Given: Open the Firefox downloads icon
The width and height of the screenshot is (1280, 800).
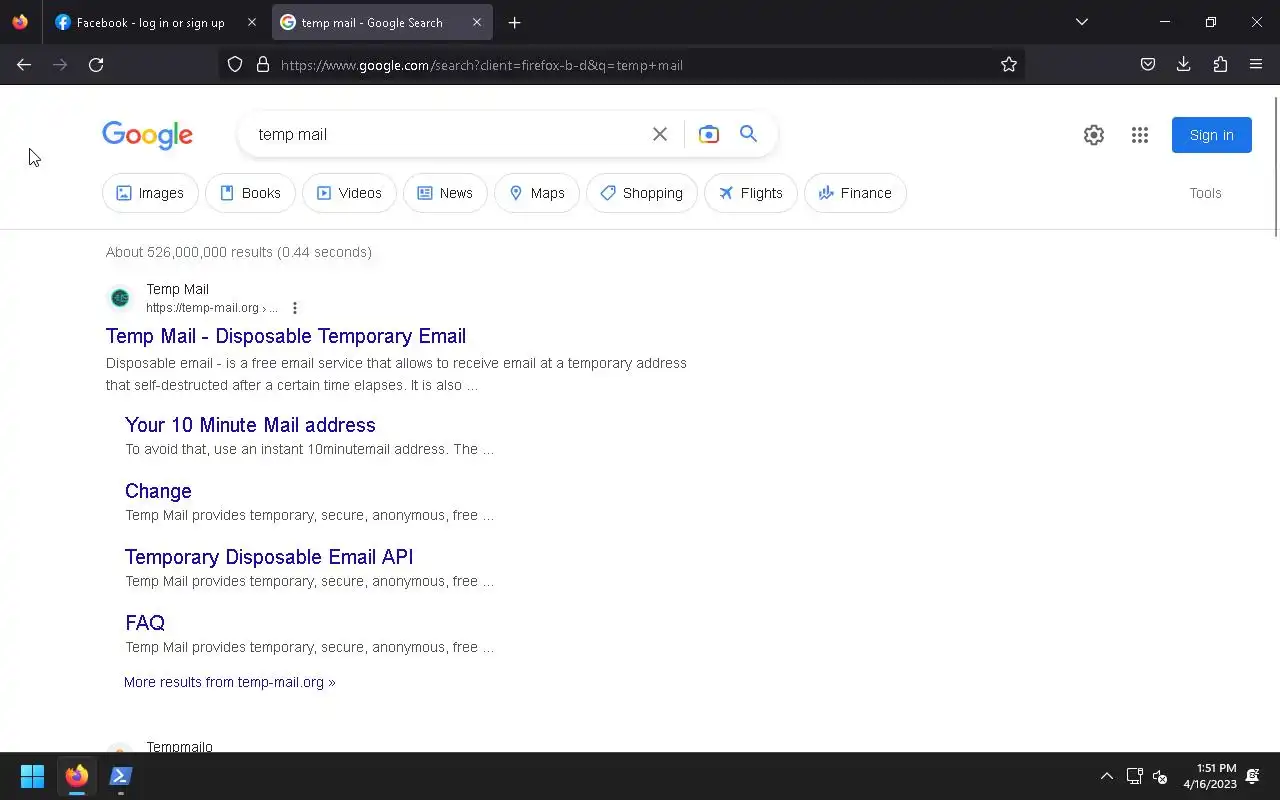Looking at the screenshot, I should tap(1184, 65).
